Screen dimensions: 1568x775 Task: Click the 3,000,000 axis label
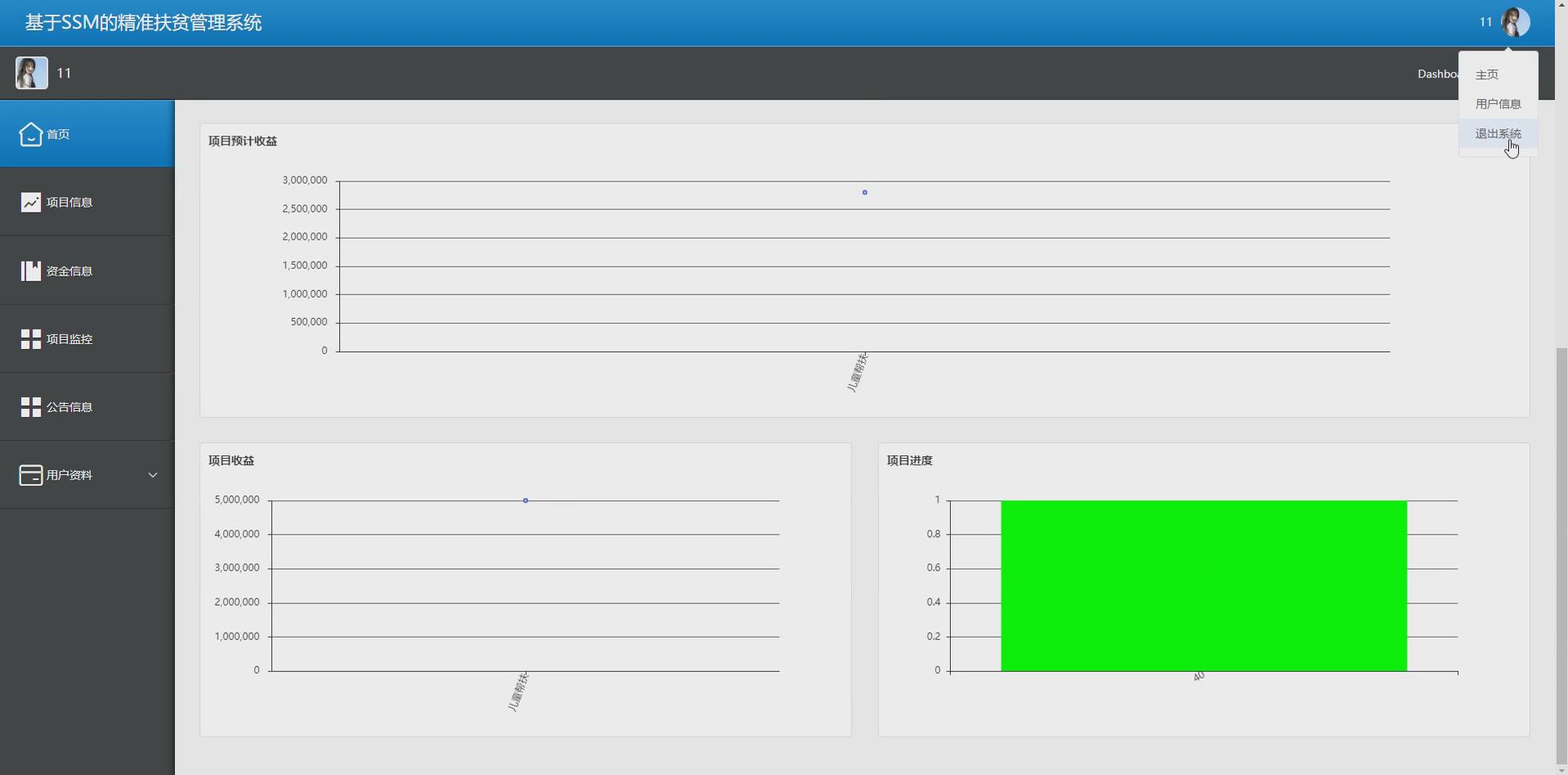(305, 180)
